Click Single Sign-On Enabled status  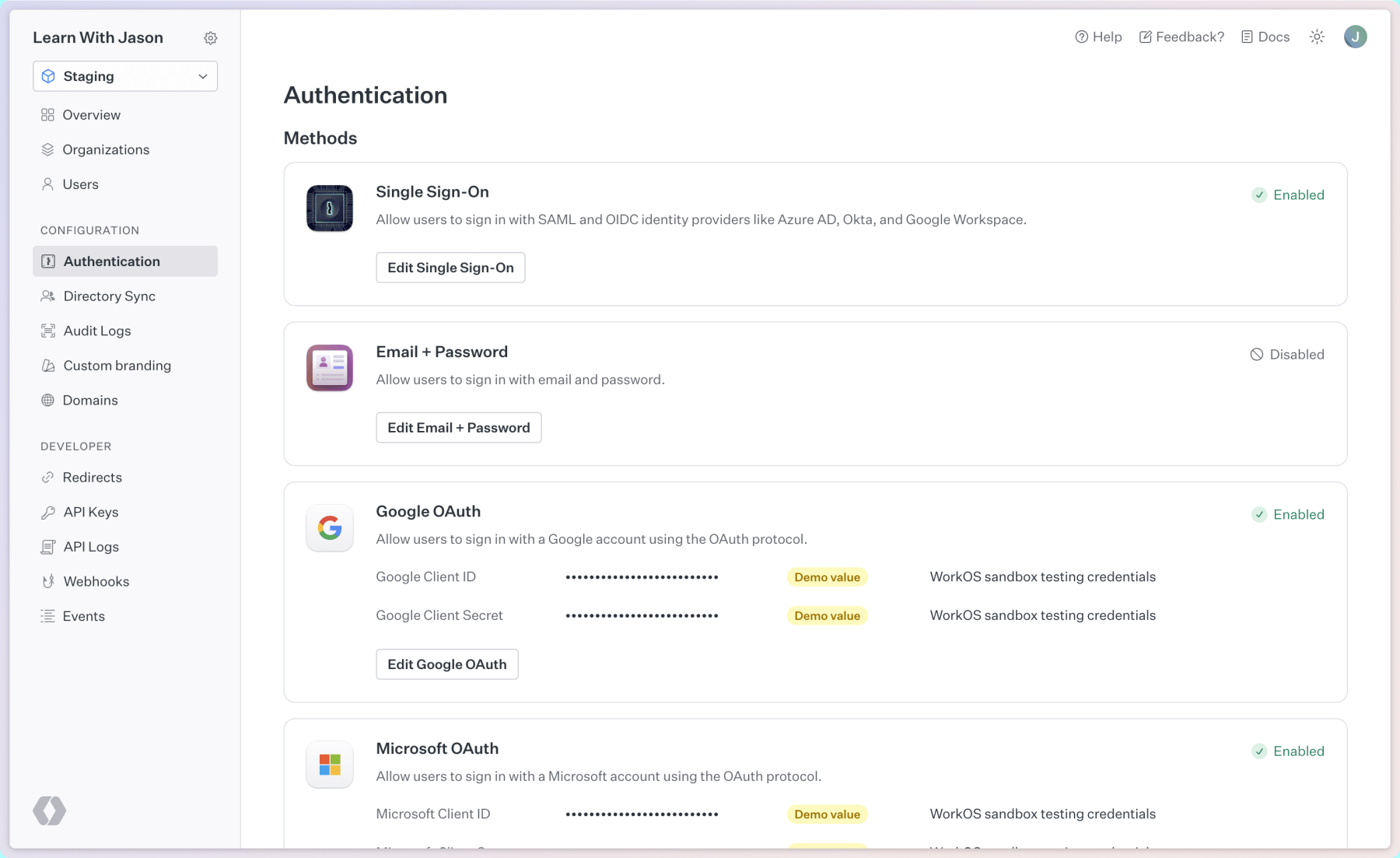(x=1288, y=195)
